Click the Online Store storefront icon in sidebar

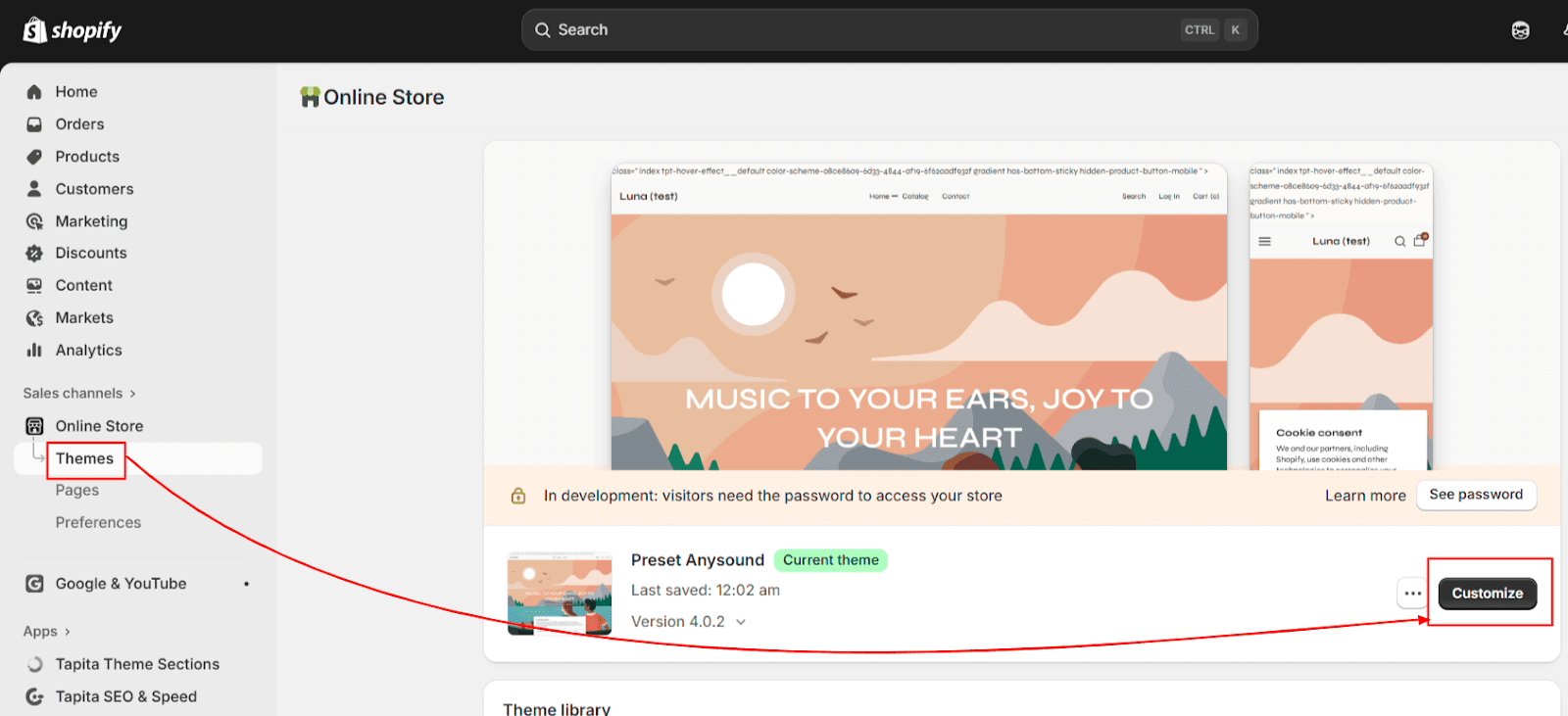point(34,426)
